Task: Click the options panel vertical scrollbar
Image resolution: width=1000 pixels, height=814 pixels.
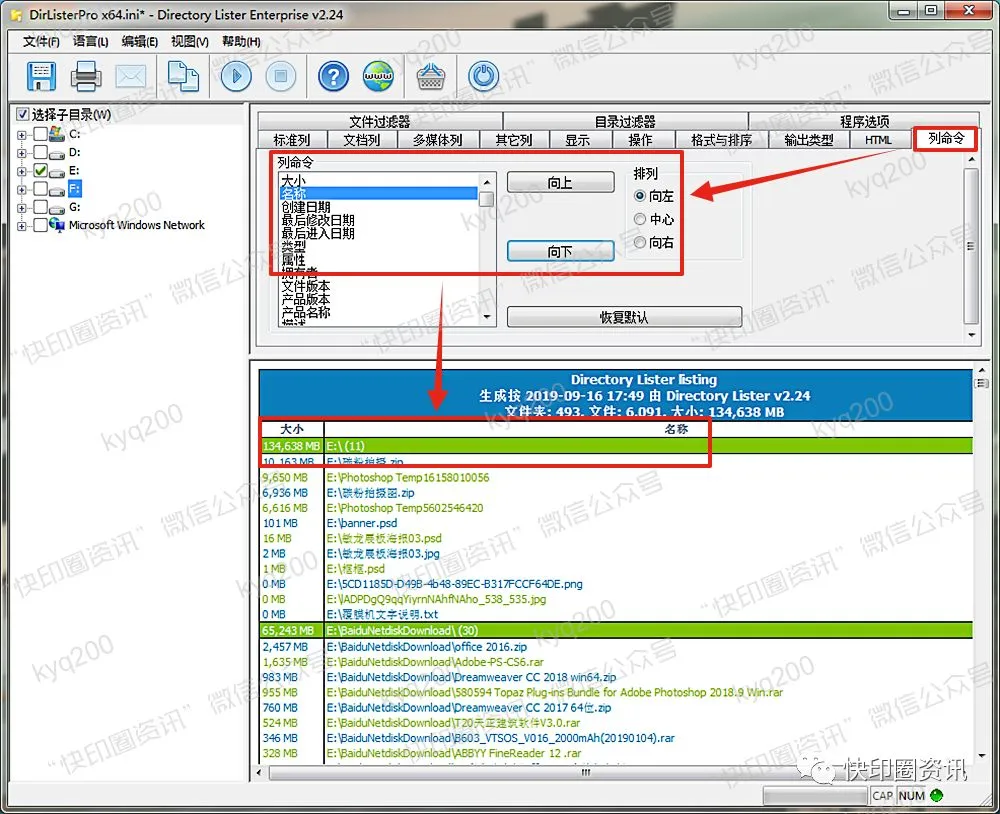Action: (971, 246)
